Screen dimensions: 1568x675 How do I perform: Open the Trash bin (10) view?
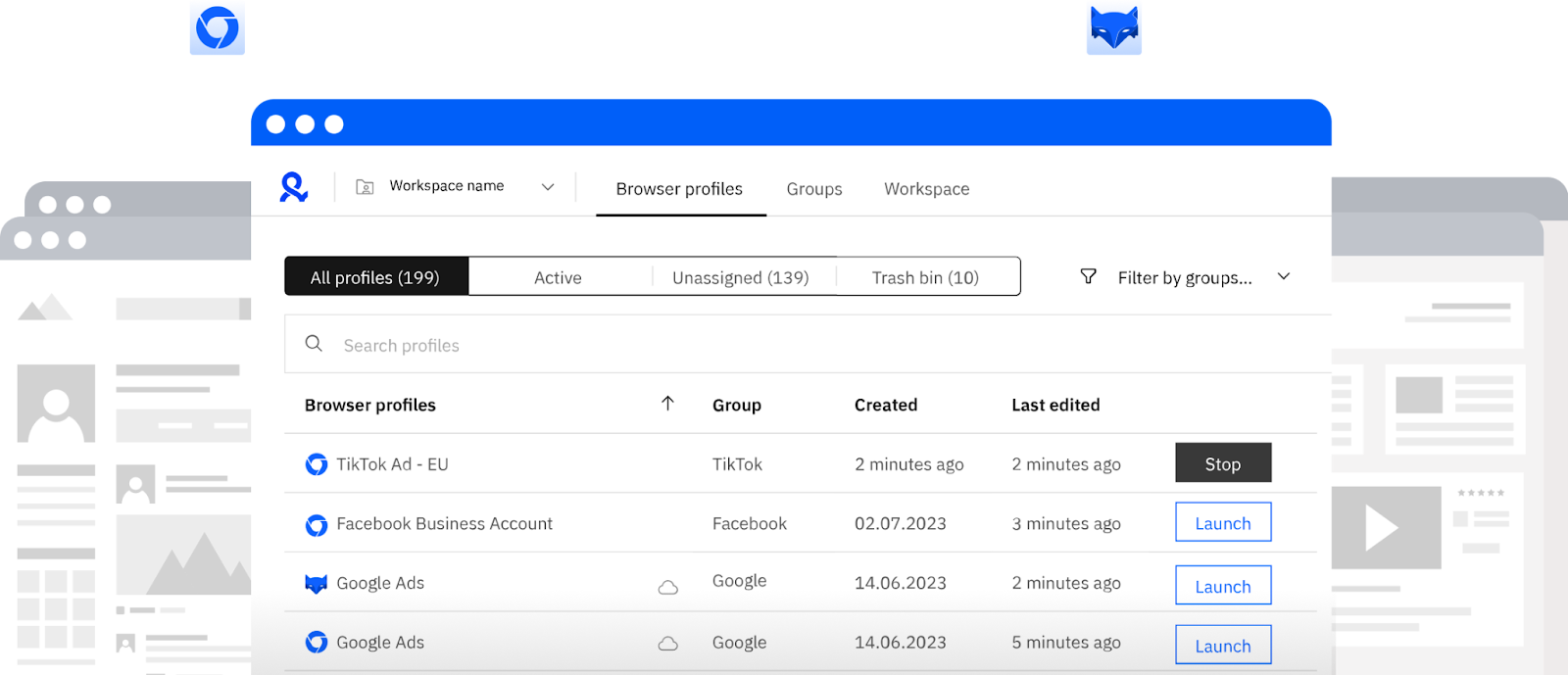(x=926, y=278)
